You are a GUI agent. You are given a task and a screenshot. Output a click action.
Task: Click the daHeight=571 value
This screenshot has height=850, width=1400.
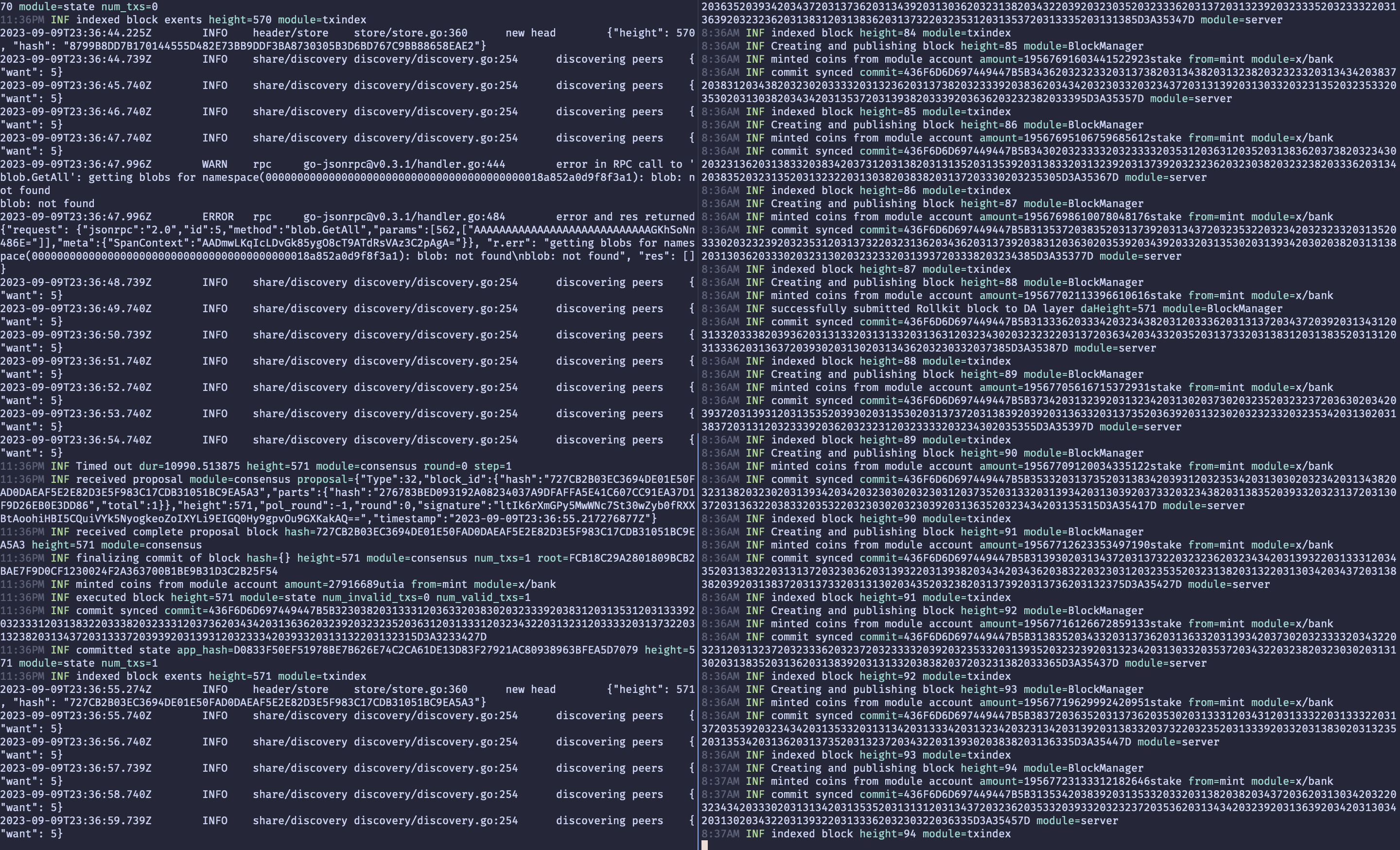pos(1118,308)
